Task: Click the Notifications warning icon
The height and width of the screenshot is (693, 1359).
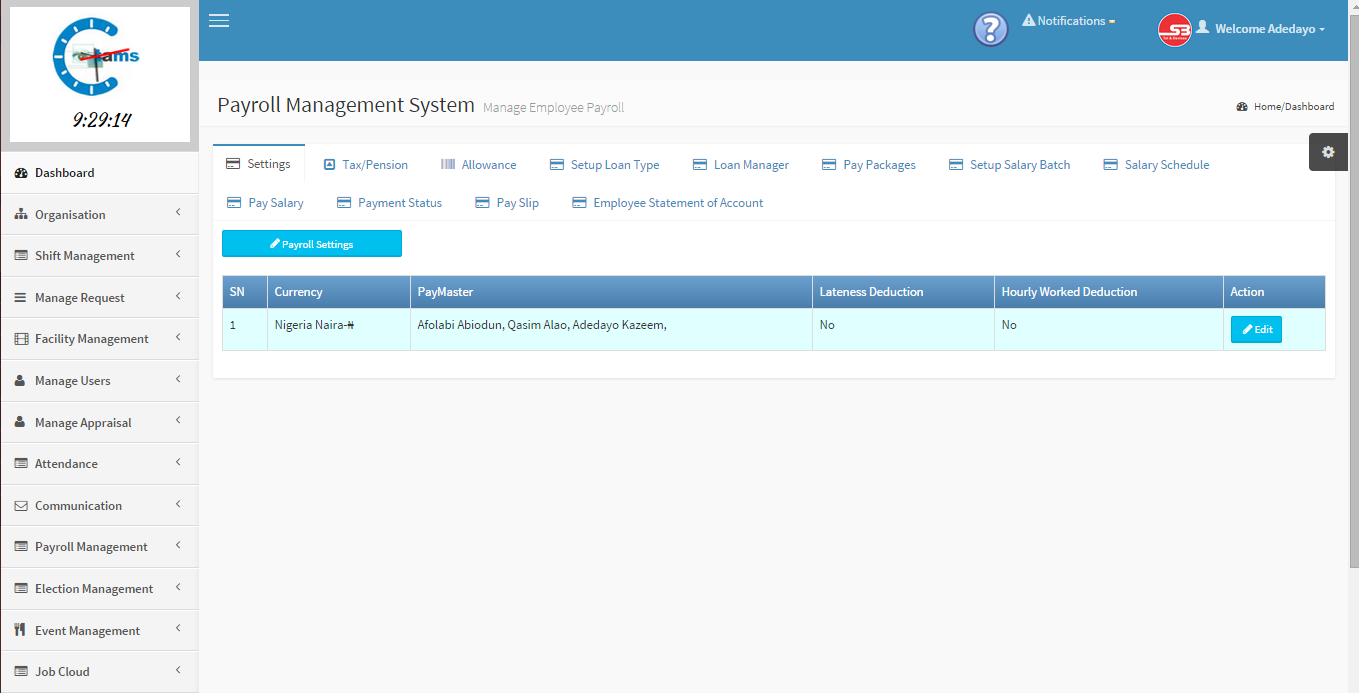Action: [x=1028, y=20]
